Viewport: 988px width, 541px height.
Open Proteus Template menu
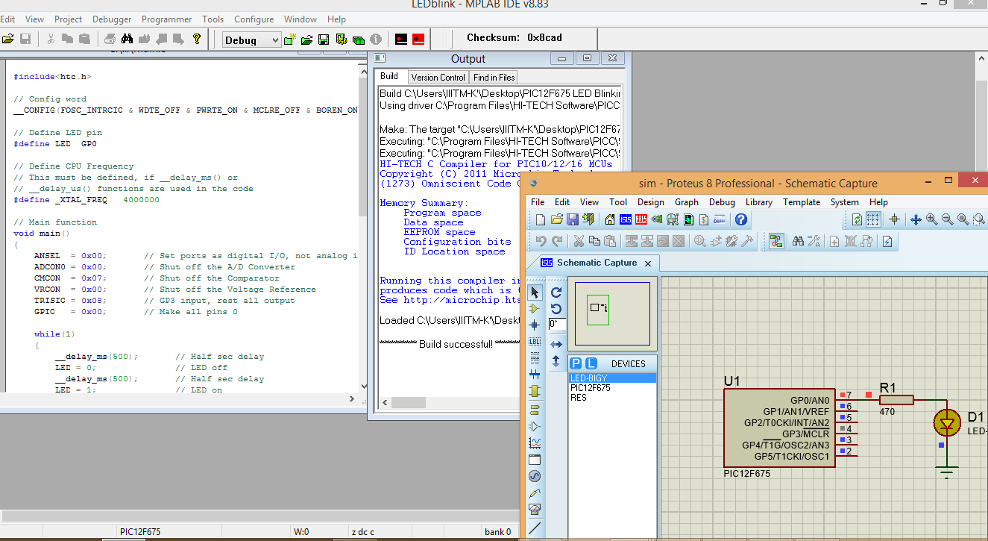801,202
